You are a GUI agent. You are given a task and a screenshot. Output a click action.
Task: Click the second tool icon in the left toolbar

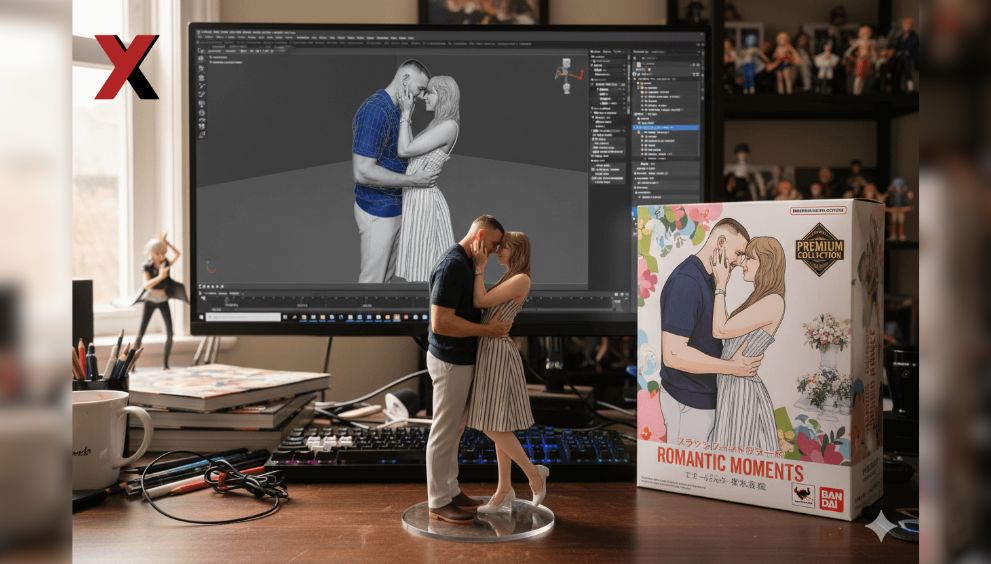pos(201,69)
